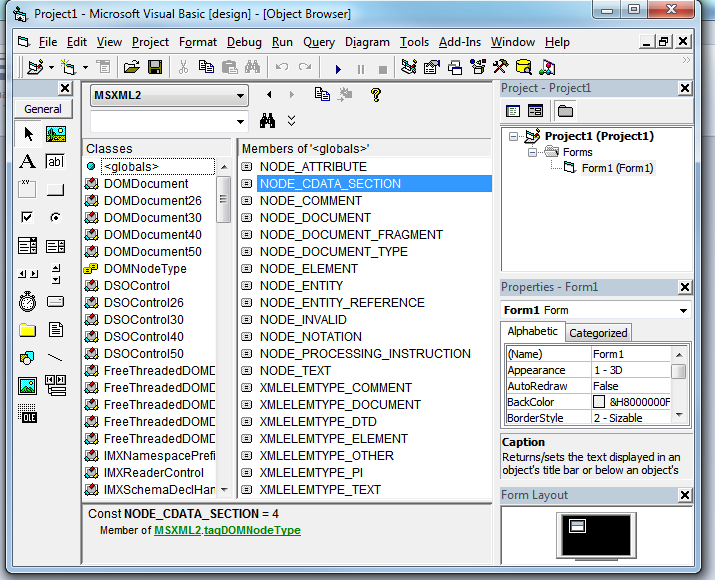Click the binoculars Search button in Object Browser
Image resolution: width=715 pixels, height=580 pixels.
[x=267, y=121]
